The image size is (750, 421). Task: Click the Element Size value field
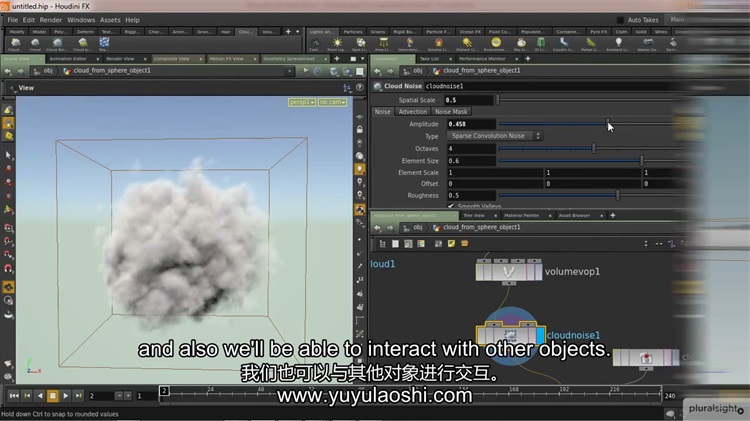click(470, 161)
